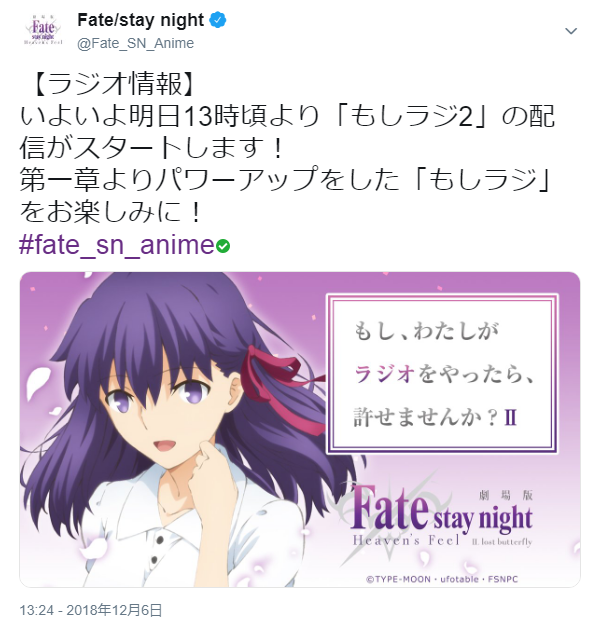
Task: Open the tweet options chevron menu
Action: [571, 31]
